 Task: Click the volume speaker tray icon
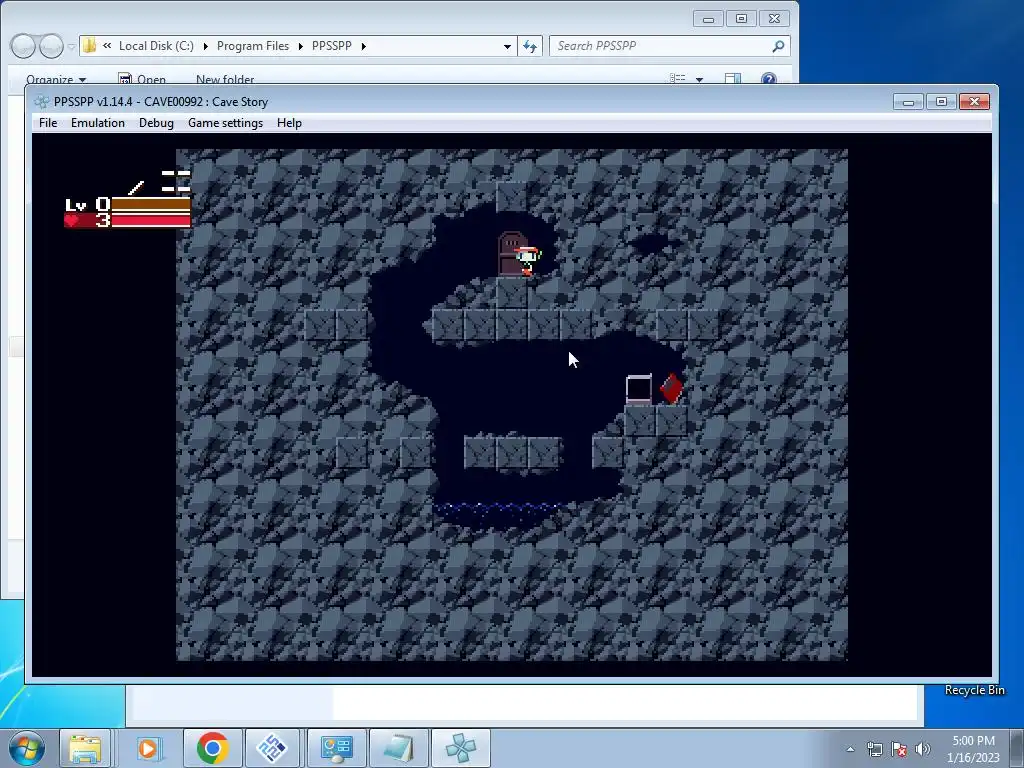pos(923,749)
